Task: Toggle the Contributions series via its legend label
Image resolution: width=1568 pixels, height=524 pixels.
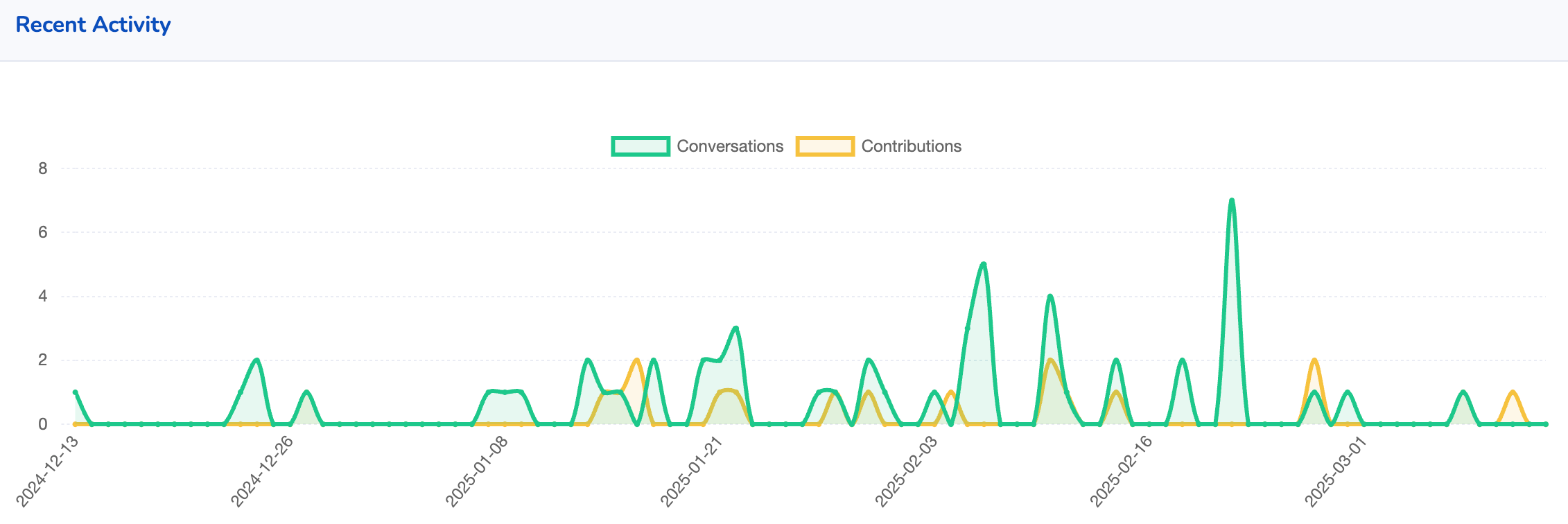Action: [911, 146]
